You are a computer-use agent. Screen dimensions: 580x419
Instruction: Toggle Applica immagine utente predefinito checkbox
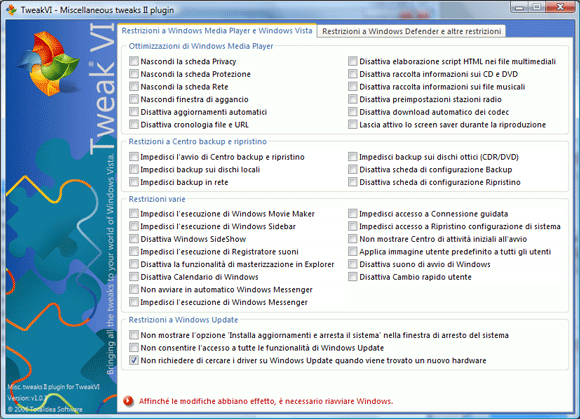click(353, 251)
